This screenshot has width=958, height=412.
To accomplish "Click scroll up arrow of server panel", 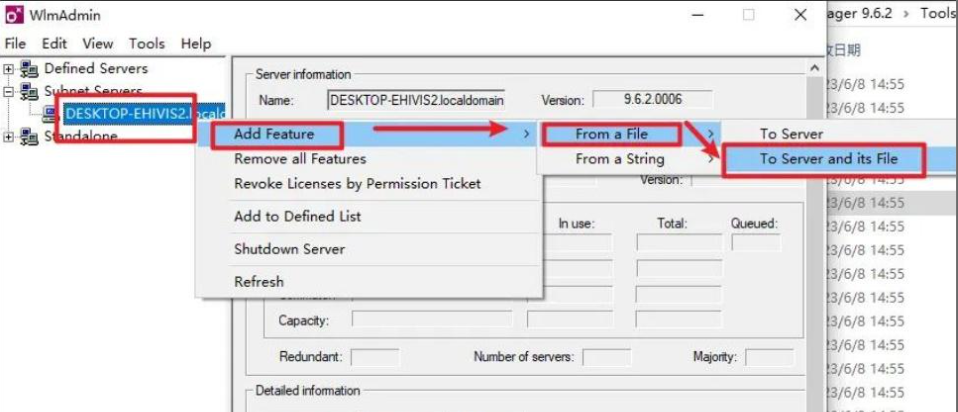I will tap(814, 68).
